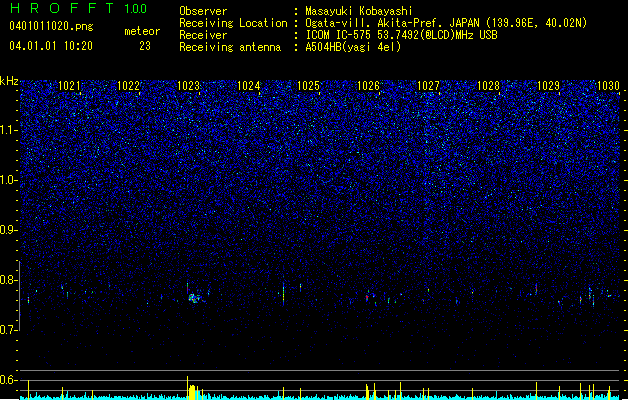Click the 'Observer' label
Screen dimensions: 629x400
click(x=203, y=11)
